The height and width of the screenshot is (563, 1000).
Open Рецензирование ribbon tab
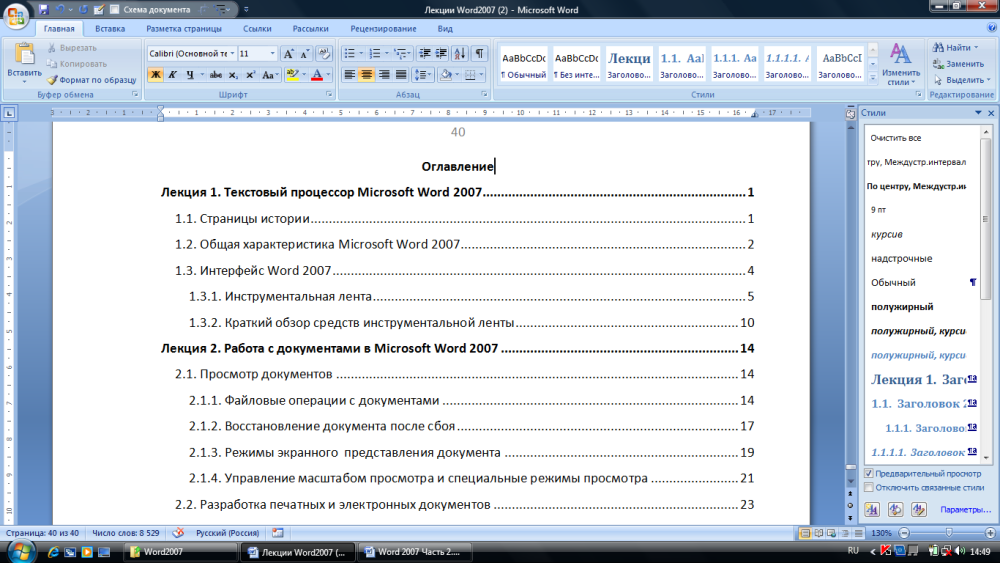383,29
